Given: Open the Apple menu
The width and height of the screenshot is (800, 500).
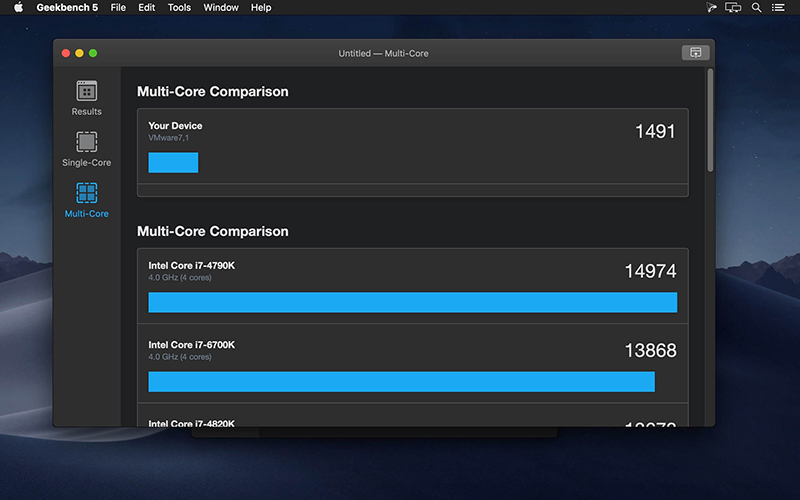Looking at the screenshot, I should tap(18, 7).
